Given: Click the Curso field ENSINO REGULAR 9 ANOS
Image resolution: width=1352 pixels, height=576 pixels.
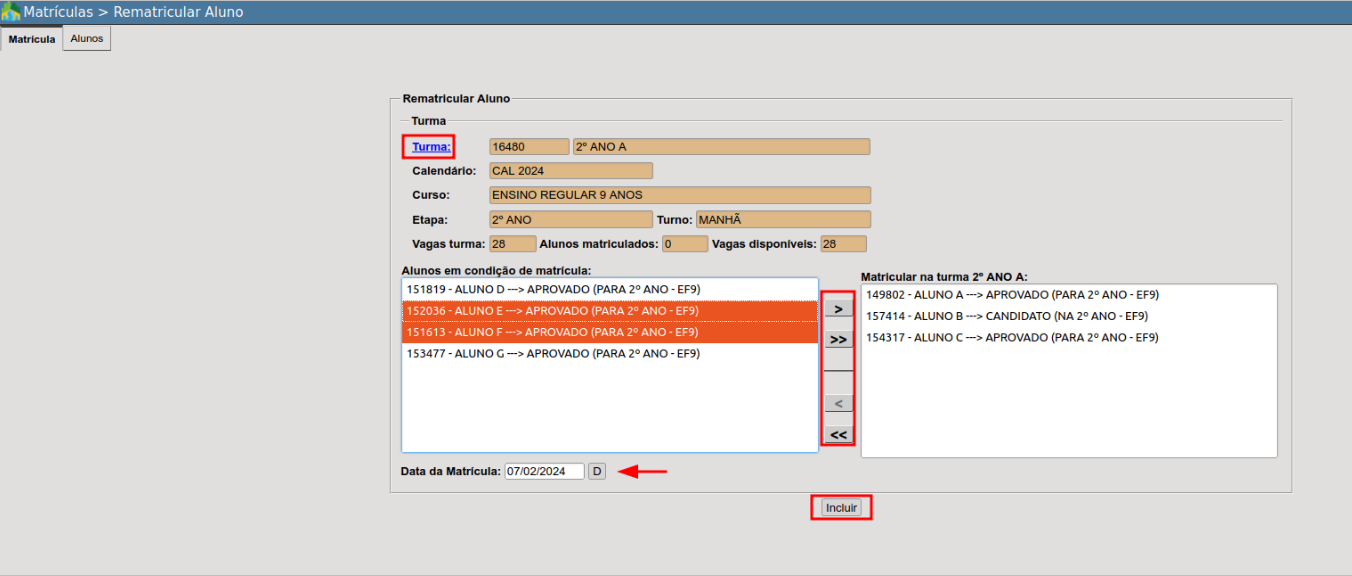Looking at the screenshot, I should pyautogui.click(x=679, y=195).
